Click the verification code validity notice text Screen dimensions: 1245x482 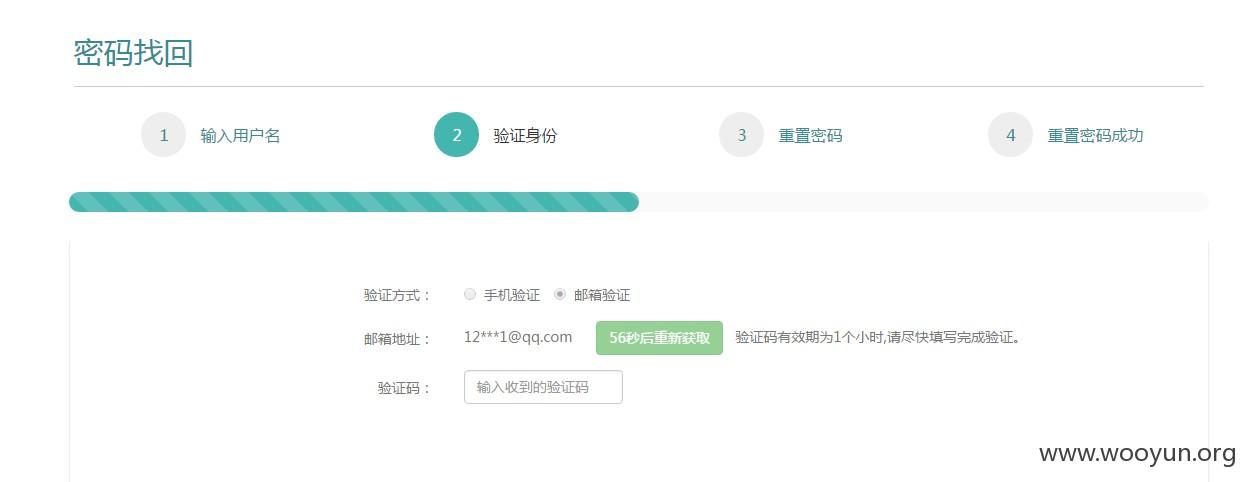[x=878, y=338]
